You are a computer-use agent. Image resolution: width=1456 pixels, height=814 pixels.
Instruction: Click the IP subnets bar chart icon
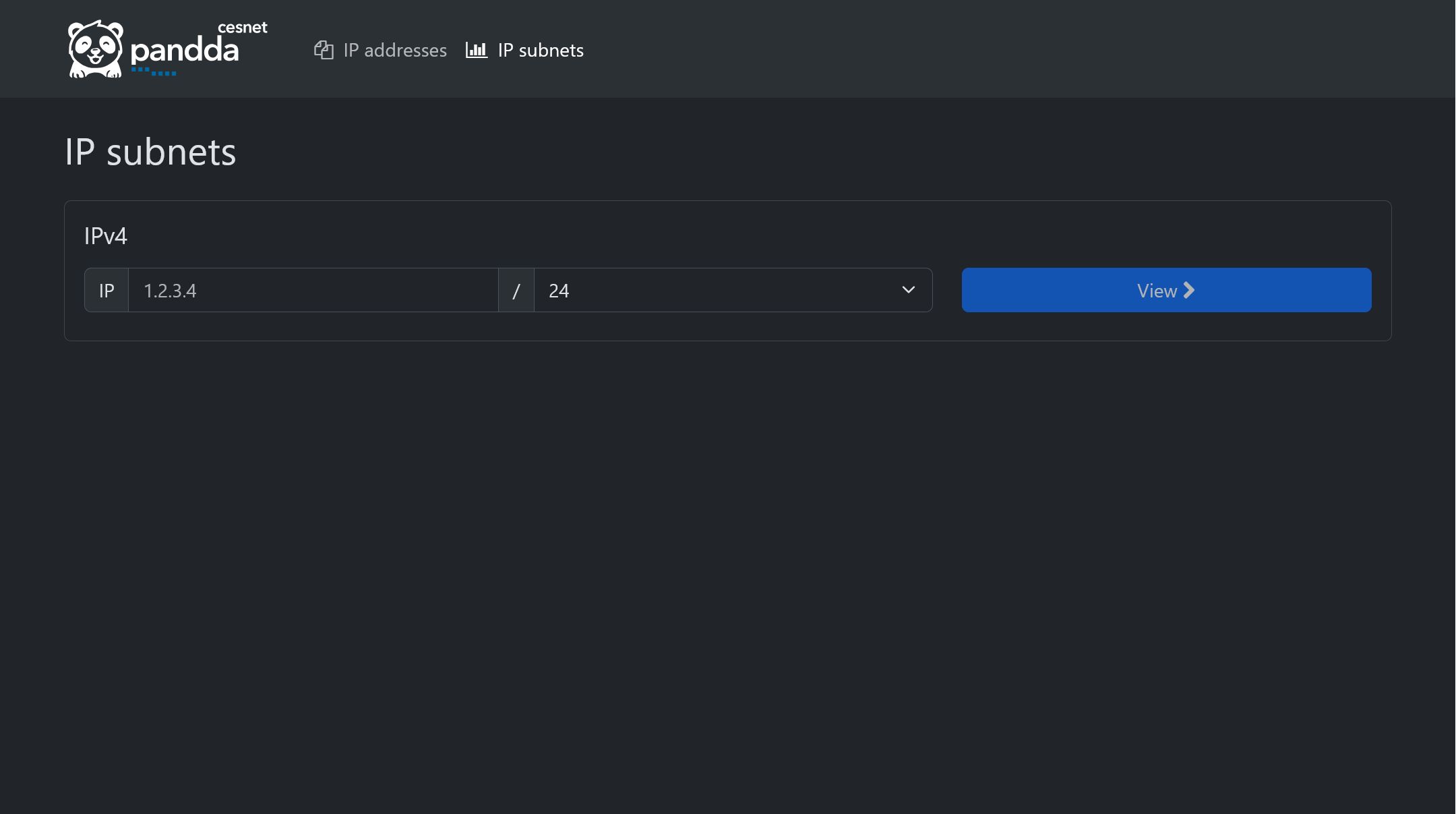[477, 50]
